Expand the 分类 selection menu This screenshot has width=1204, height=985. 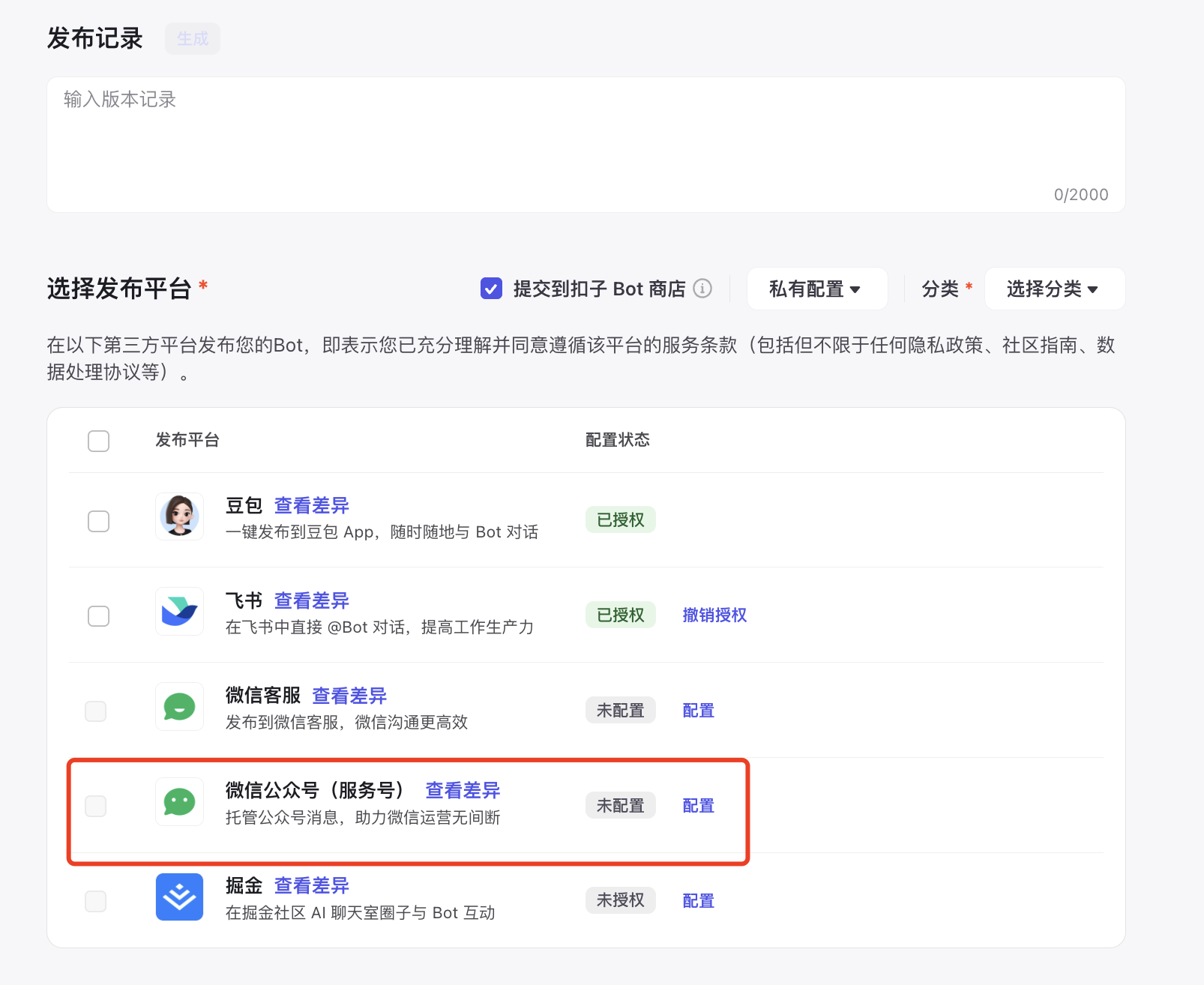(1053, 289)
